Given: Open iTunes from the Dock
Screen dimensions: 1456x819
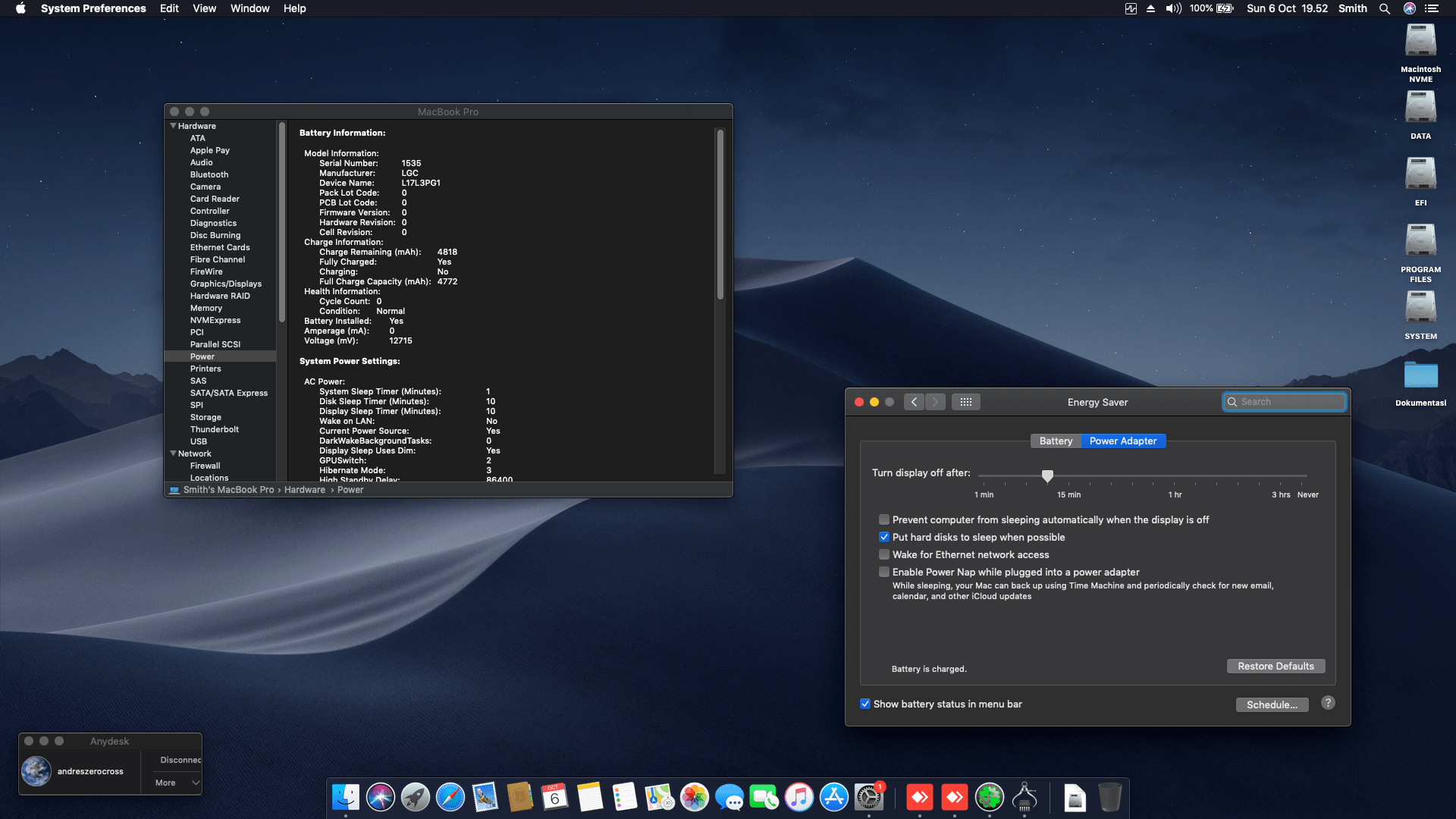Looking at the screenshot, I should (799, 797).
